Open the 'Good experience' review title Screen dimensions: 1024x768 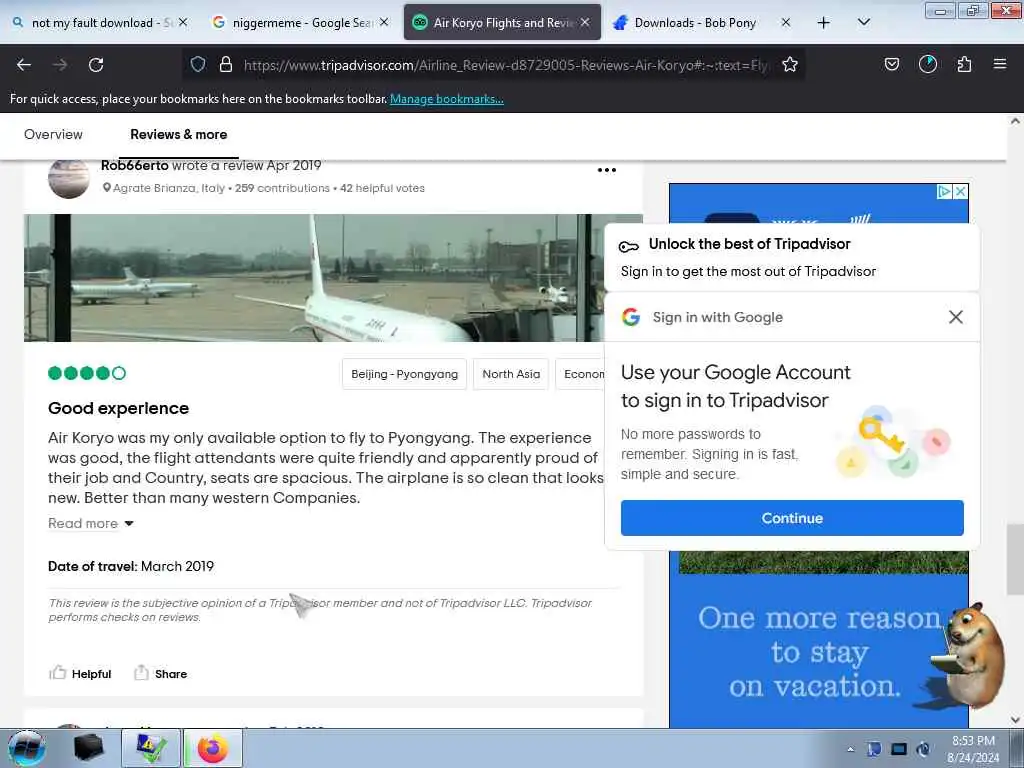coord(118,408)
